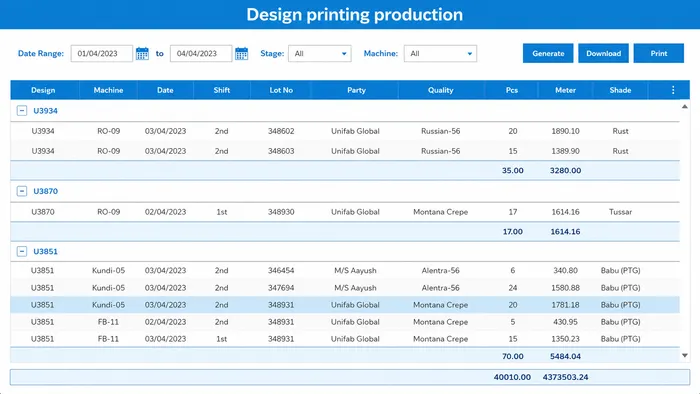Viewport: 700px width, 394px height.
Task: Click the start date field 01/04/2023
Action: (102, 54)
